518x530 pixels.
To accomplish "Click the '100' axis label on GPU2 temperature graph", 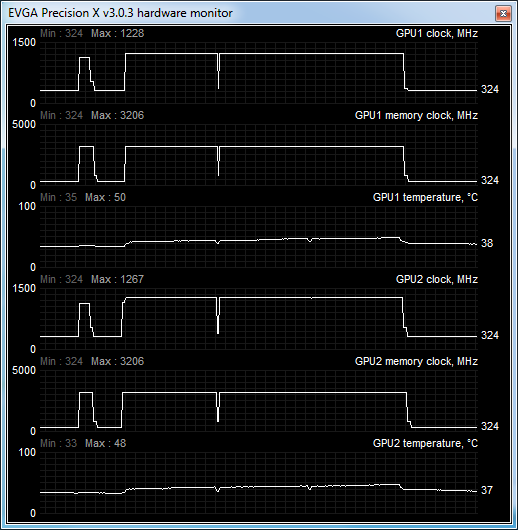I will pos(27,453).
